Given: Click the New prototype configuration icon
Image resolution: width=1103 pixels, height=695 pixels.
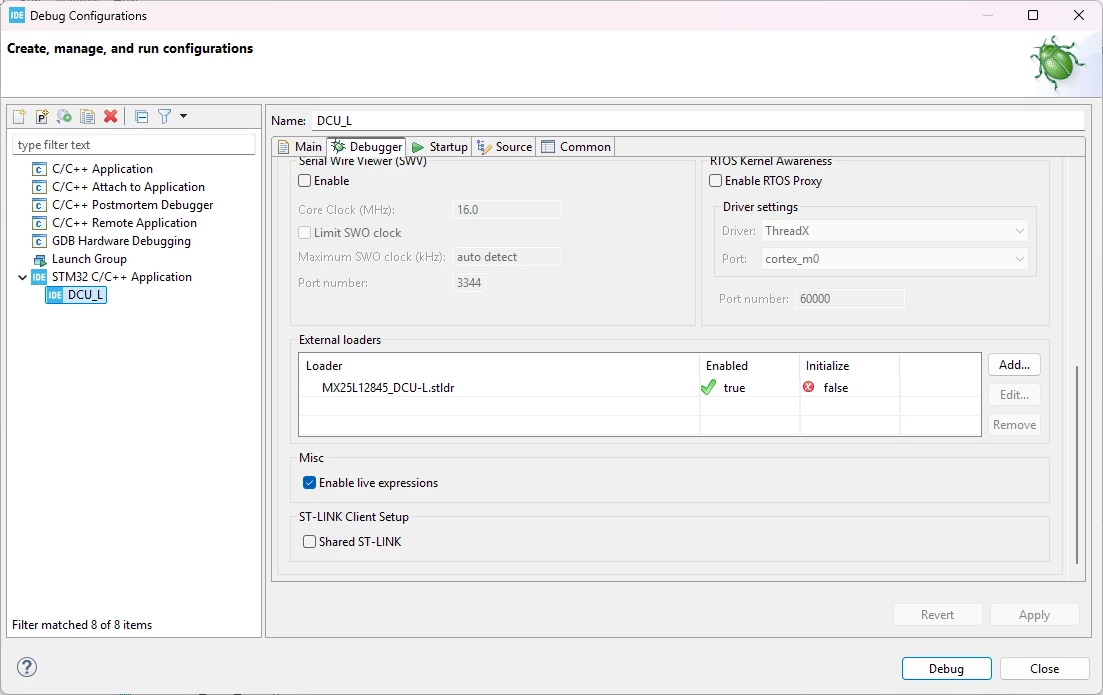Looking at the screenshot, I should click(42, 117).
